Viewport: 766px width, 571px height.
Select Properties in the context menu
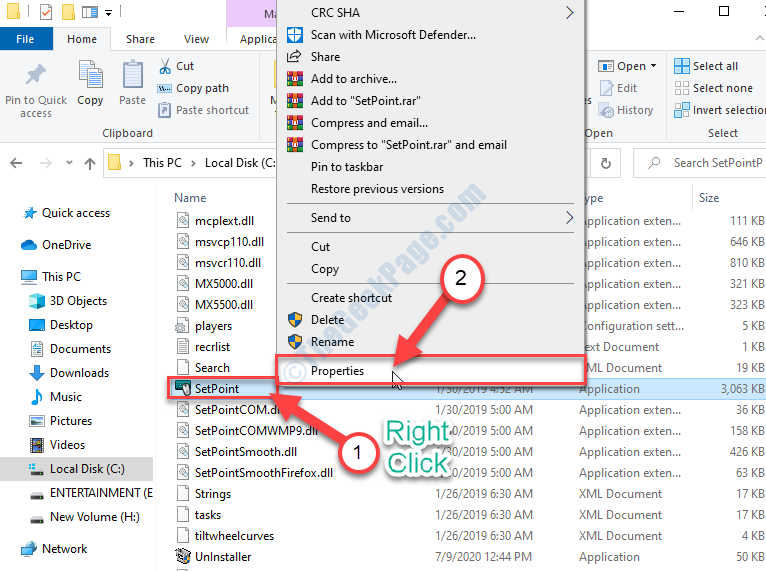[338, 371]
